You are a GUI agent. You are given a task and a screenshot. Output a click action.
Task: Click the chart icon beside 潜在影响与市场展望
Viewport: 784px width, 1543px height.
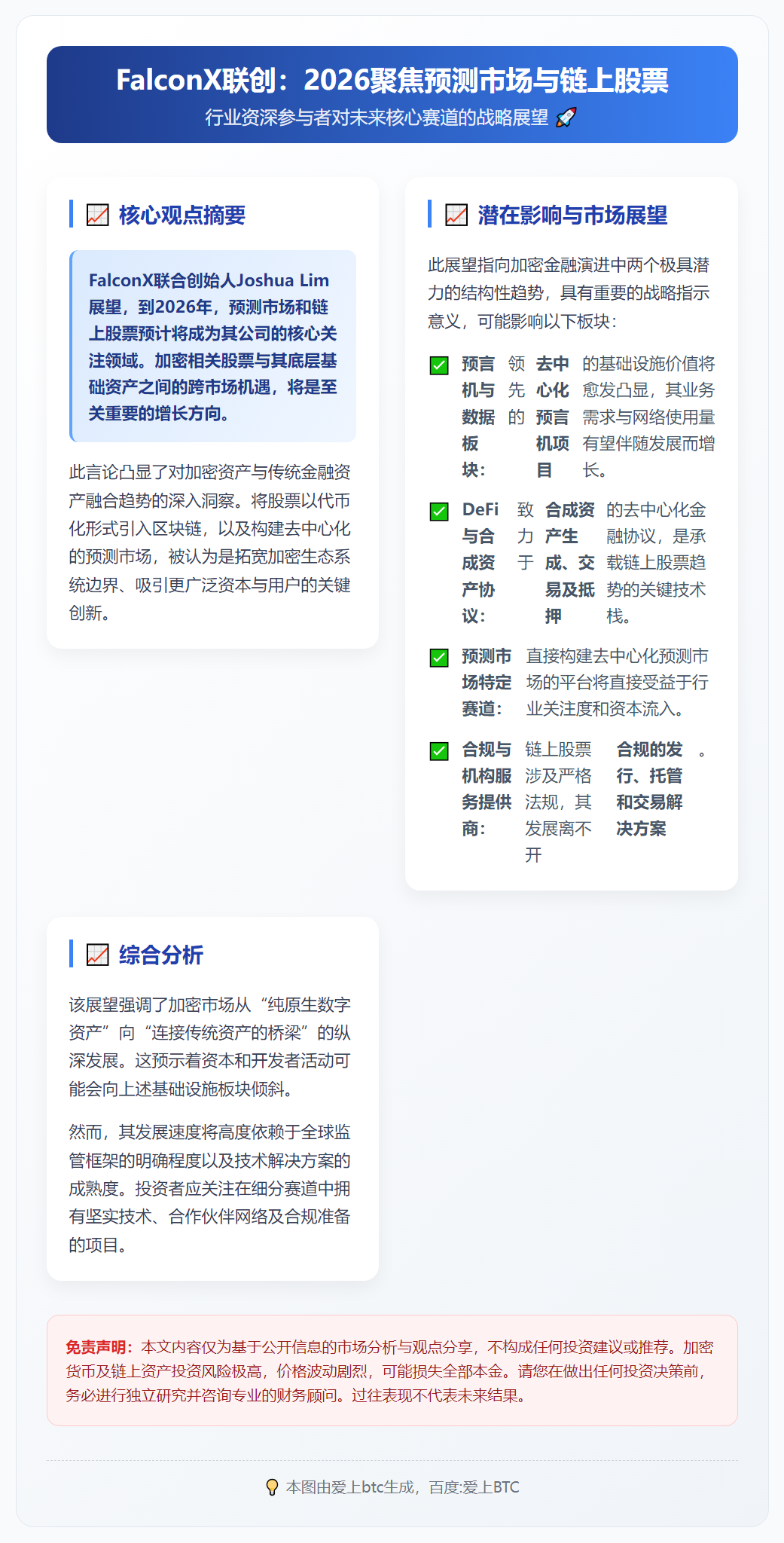pyautogui.click(x=456, y=215)
